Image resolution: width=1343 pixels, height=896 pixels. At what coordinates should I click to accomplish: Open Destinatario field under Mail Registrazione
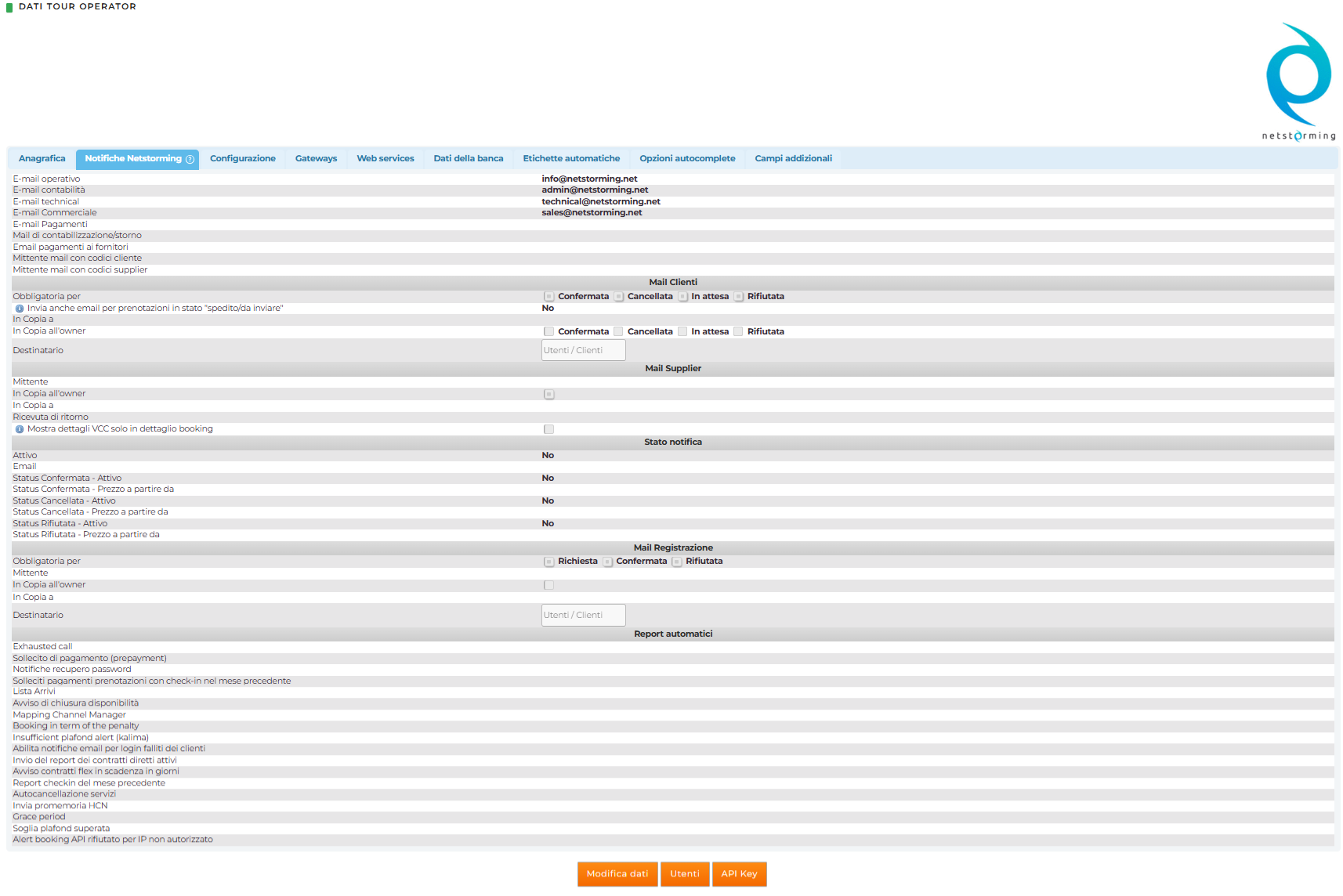pos(583,615)
